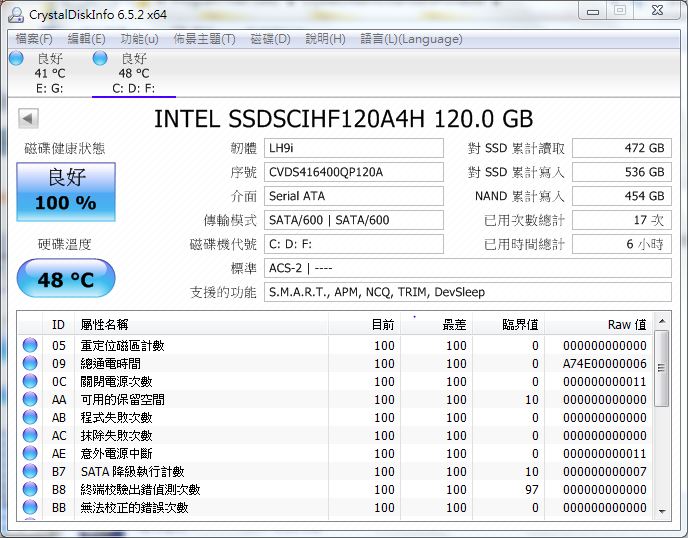This screenshot has width=688, height=538.
Task: Select the SATA 降級執行計數 attribute row
Action: [x=335, y=471]
